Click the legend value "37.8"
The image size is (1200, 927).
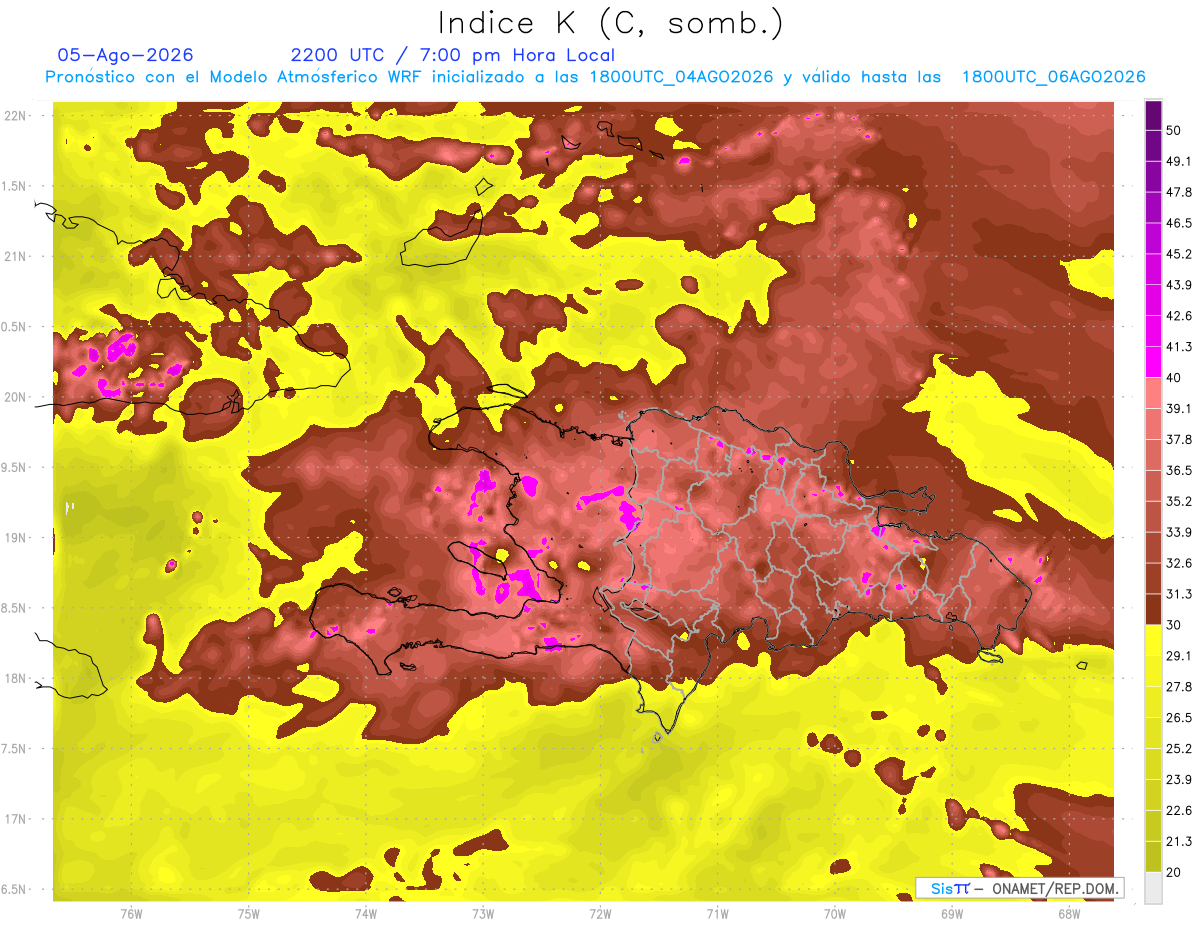tap(1179, 439)
